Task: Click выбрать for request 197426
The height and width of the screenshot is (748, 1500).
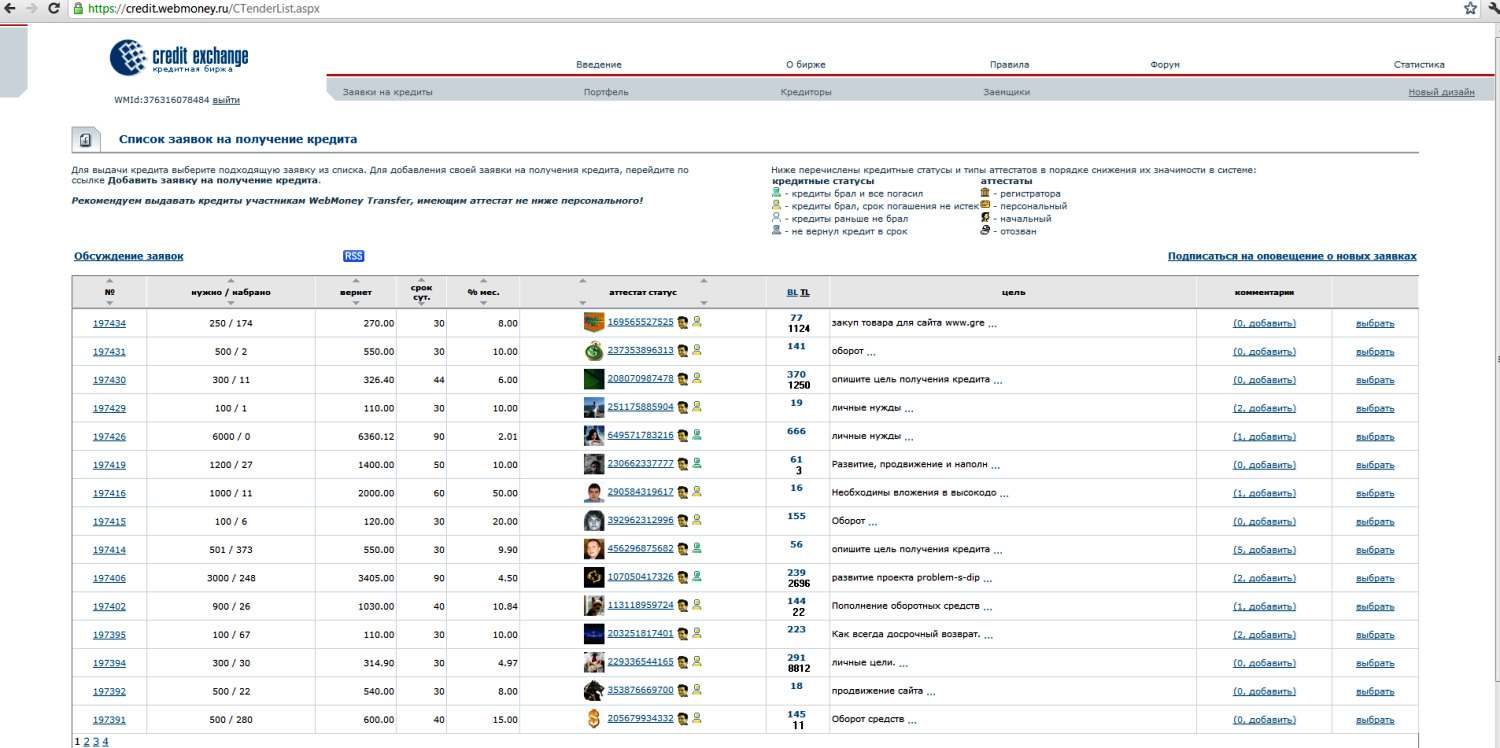Action: [1374, 436]
